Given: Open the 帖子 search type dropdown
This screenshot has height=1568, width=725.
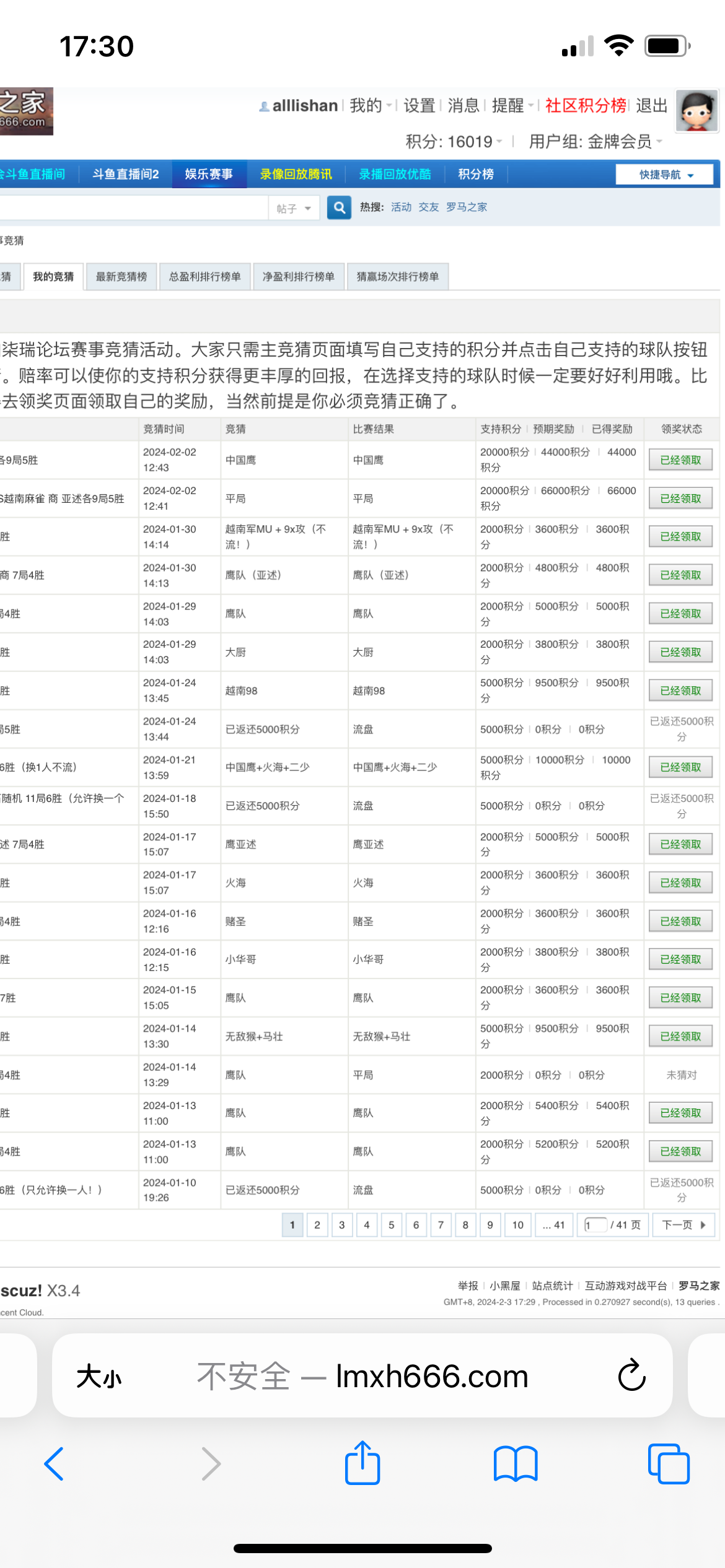Looking at the screenshot, I should (x=294, y=209).
